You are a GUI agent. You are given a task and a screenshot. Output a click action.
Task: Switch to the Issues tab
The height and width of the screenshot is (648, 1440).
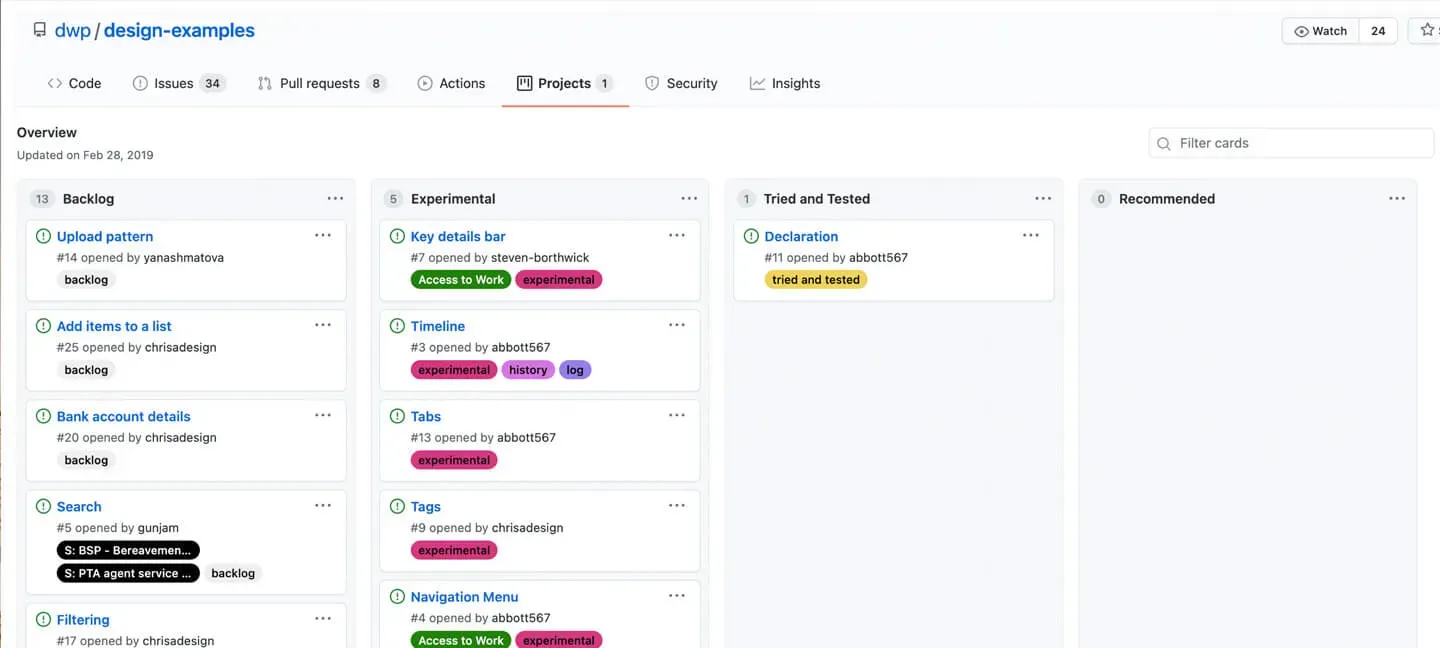(179, 83)
